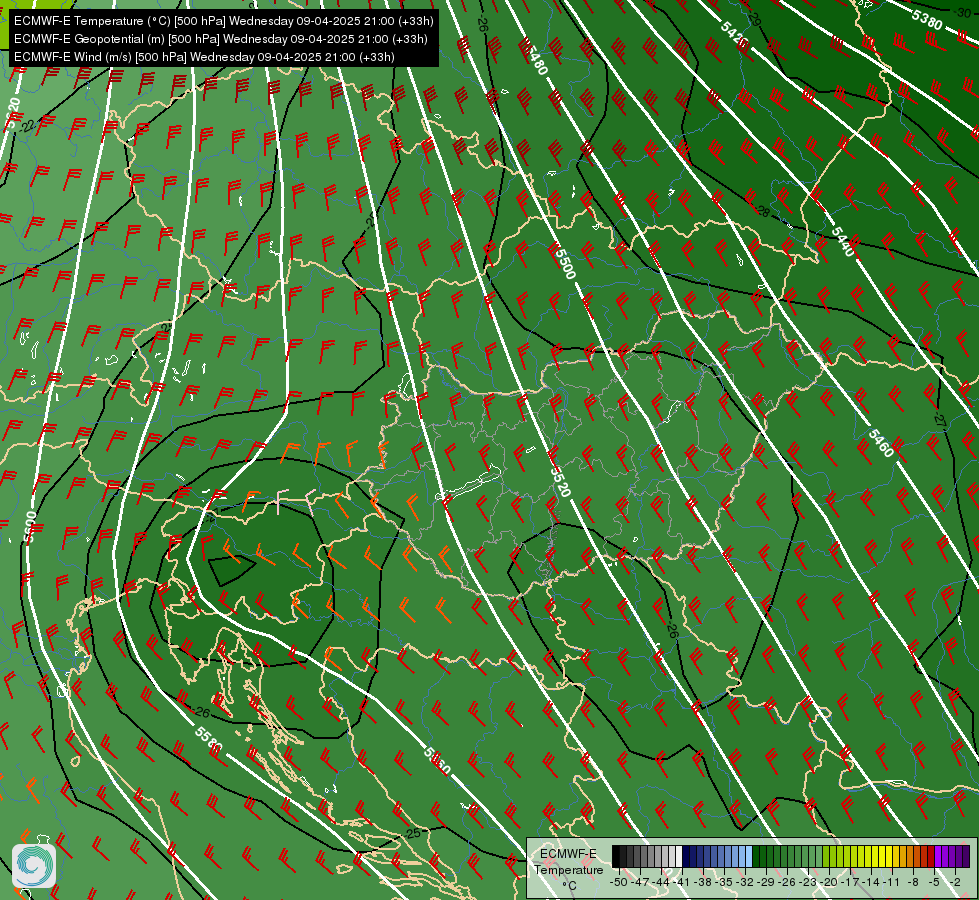This screenshot has width=979, height=900.
Task: Pick the lightest blue swatch above -32 in the legend
Action: click(x=748, y=856)
